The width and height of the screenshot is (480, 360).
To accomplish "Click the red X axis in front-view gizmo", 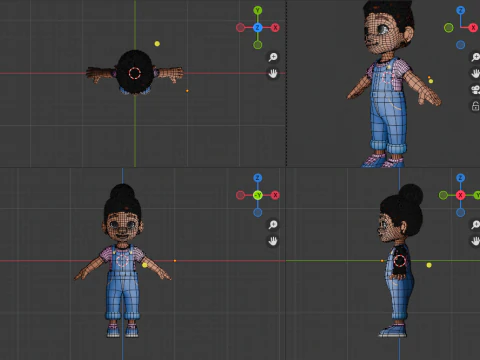I will click(275, 195).
